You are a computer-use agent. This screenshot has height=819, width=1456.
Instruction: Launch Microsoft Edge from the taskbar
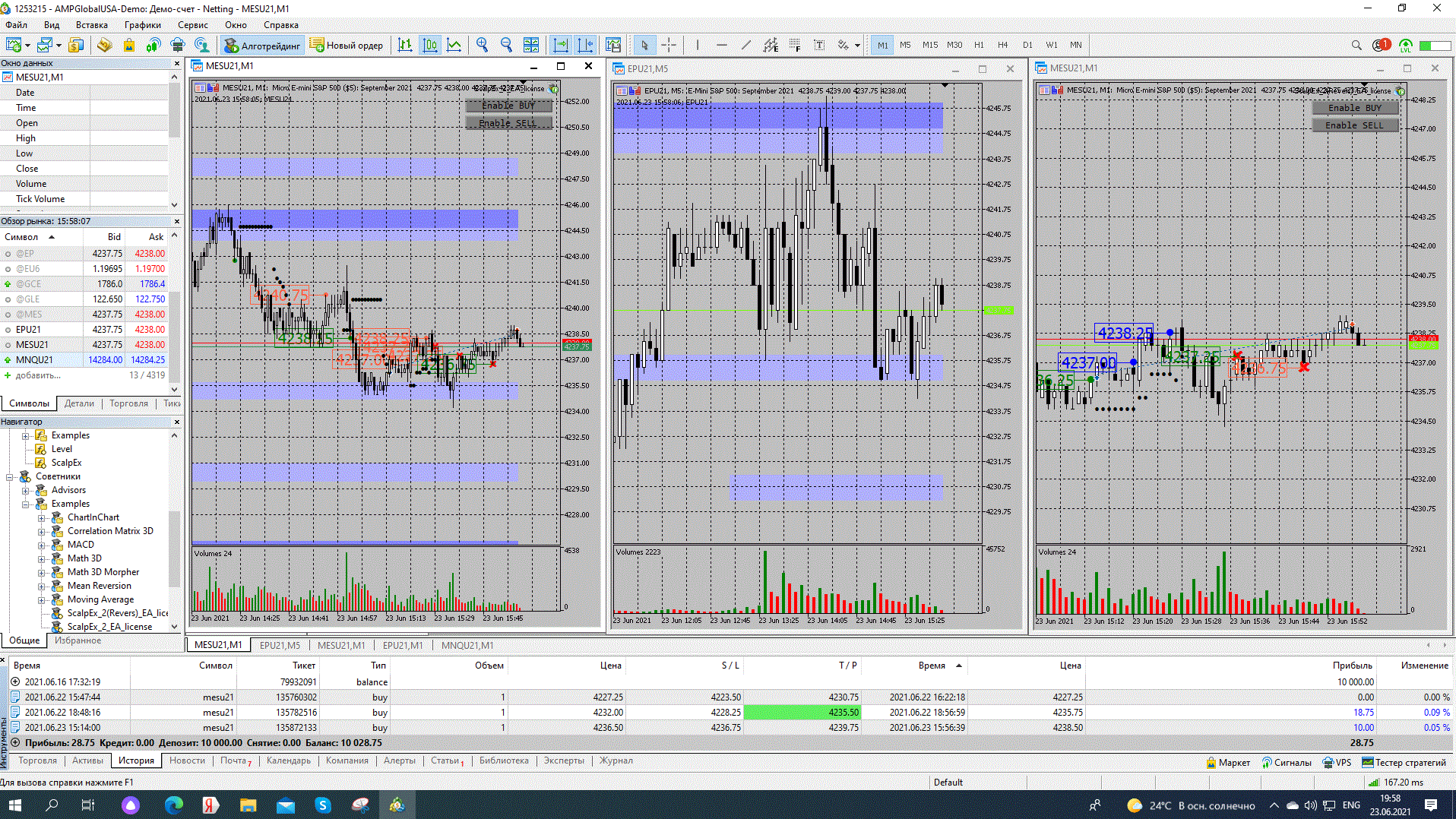[x=174, y=805]
